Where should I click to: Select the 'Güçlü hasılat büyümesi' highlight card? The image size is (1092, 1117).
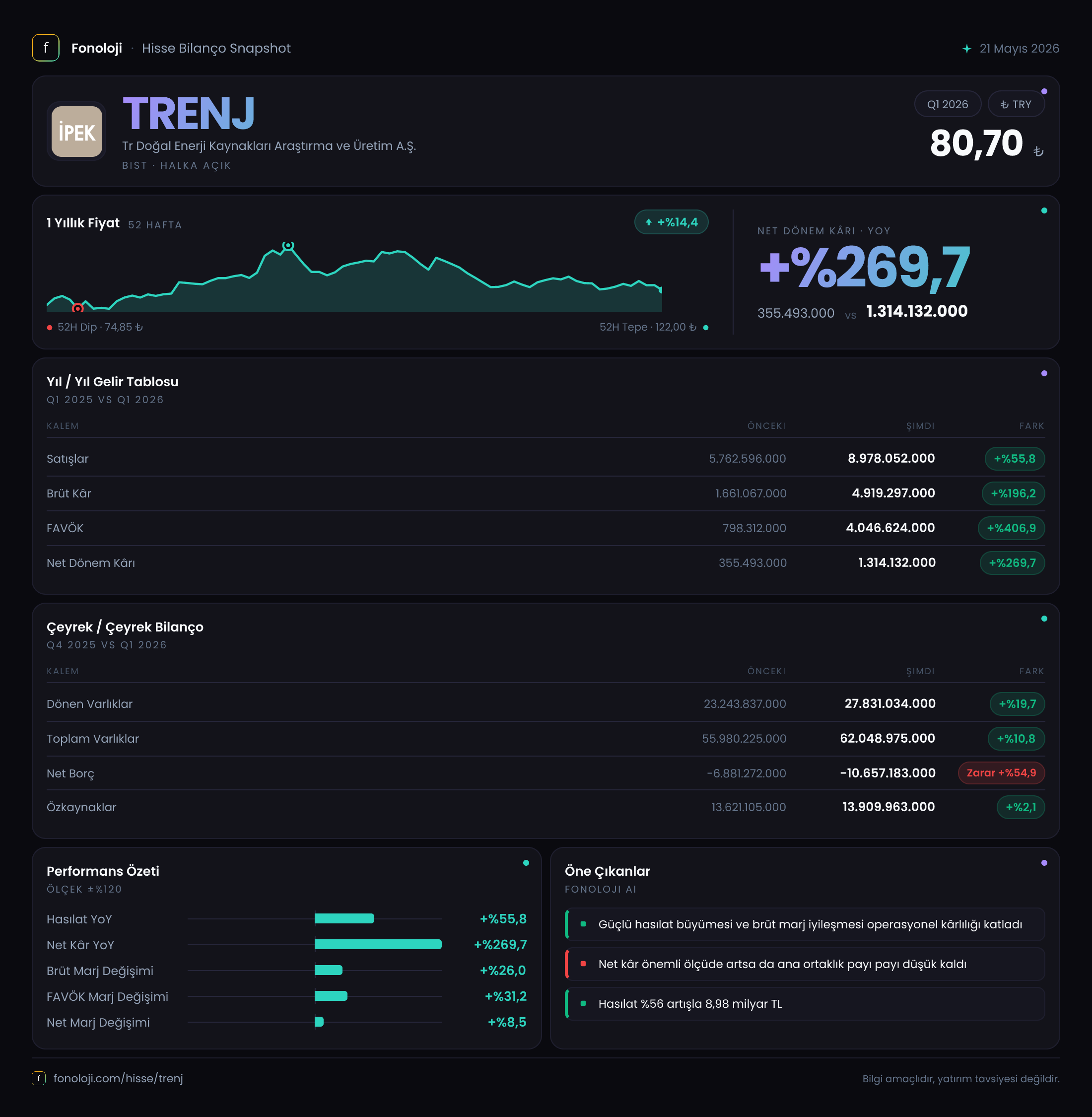click(x=805, y=924)
